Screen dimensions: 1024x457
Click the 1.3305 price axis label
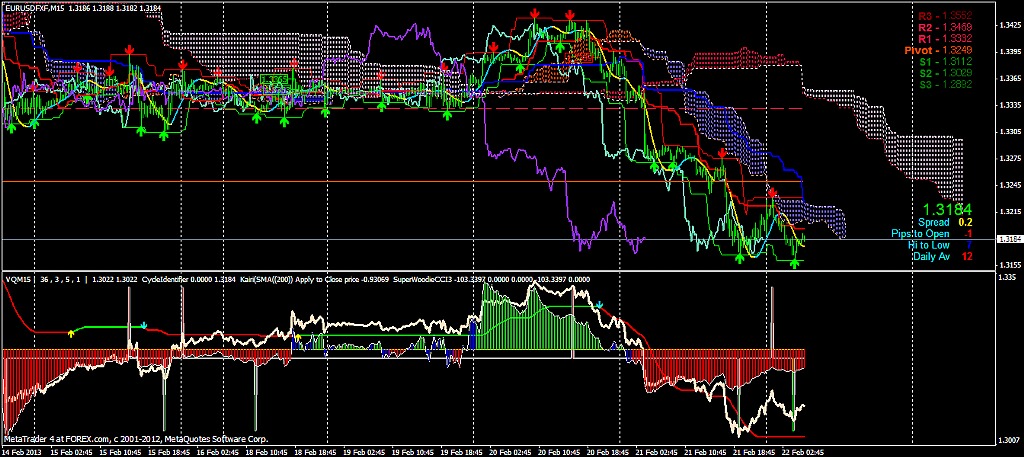point(1010,131)
